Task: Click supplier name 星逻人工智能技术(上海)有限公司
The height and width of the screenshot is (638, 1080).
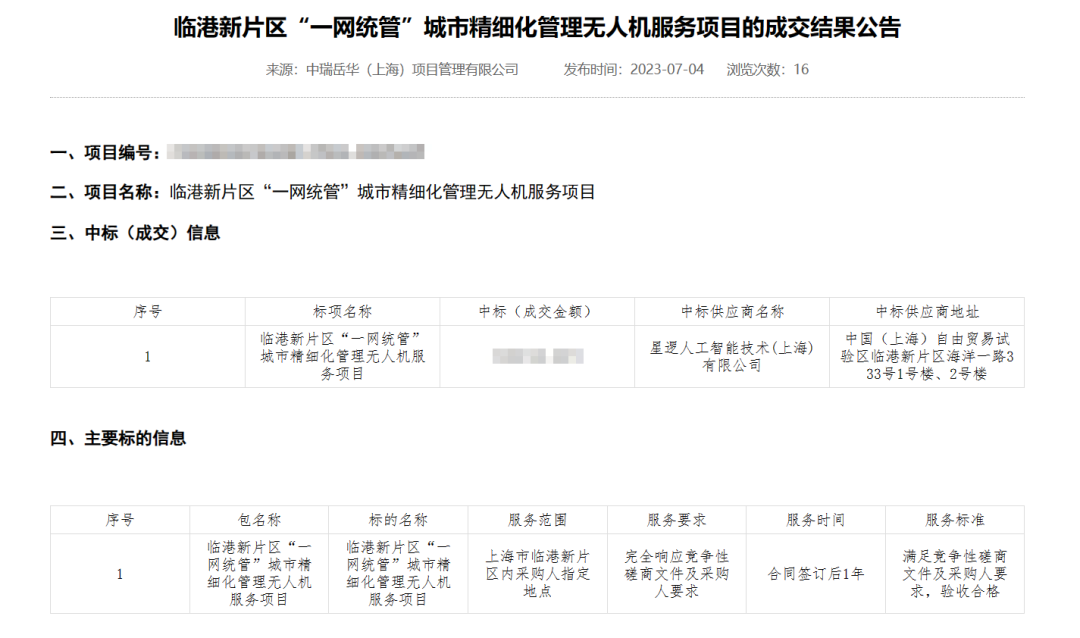Action: (x=732, y=356)
